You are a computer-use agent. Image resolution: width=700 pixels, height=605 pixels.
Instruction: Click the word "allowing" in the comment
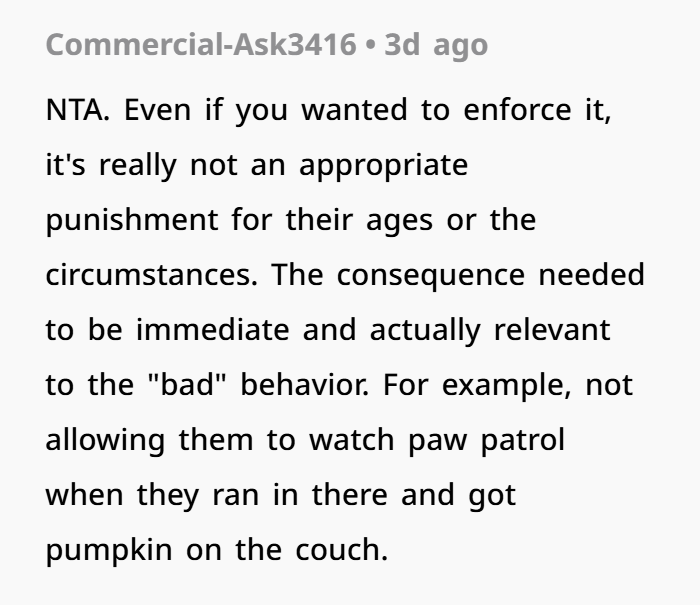pos(101,440)
